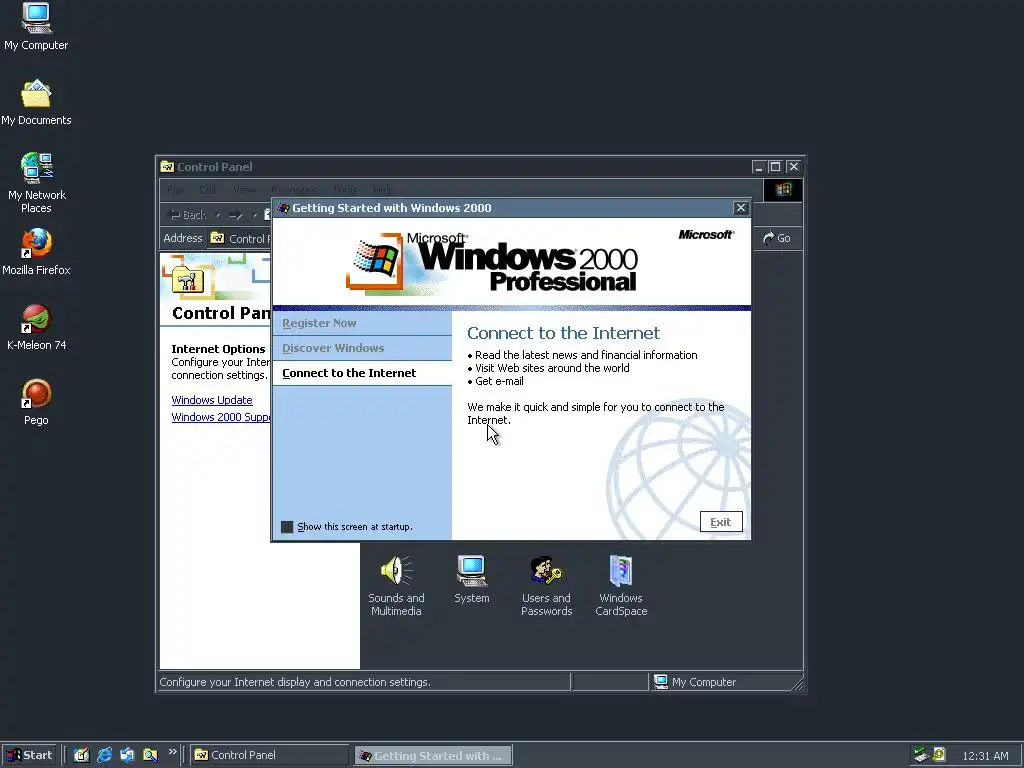Open the My Documents desktop icon

click(x=36, y=102)
